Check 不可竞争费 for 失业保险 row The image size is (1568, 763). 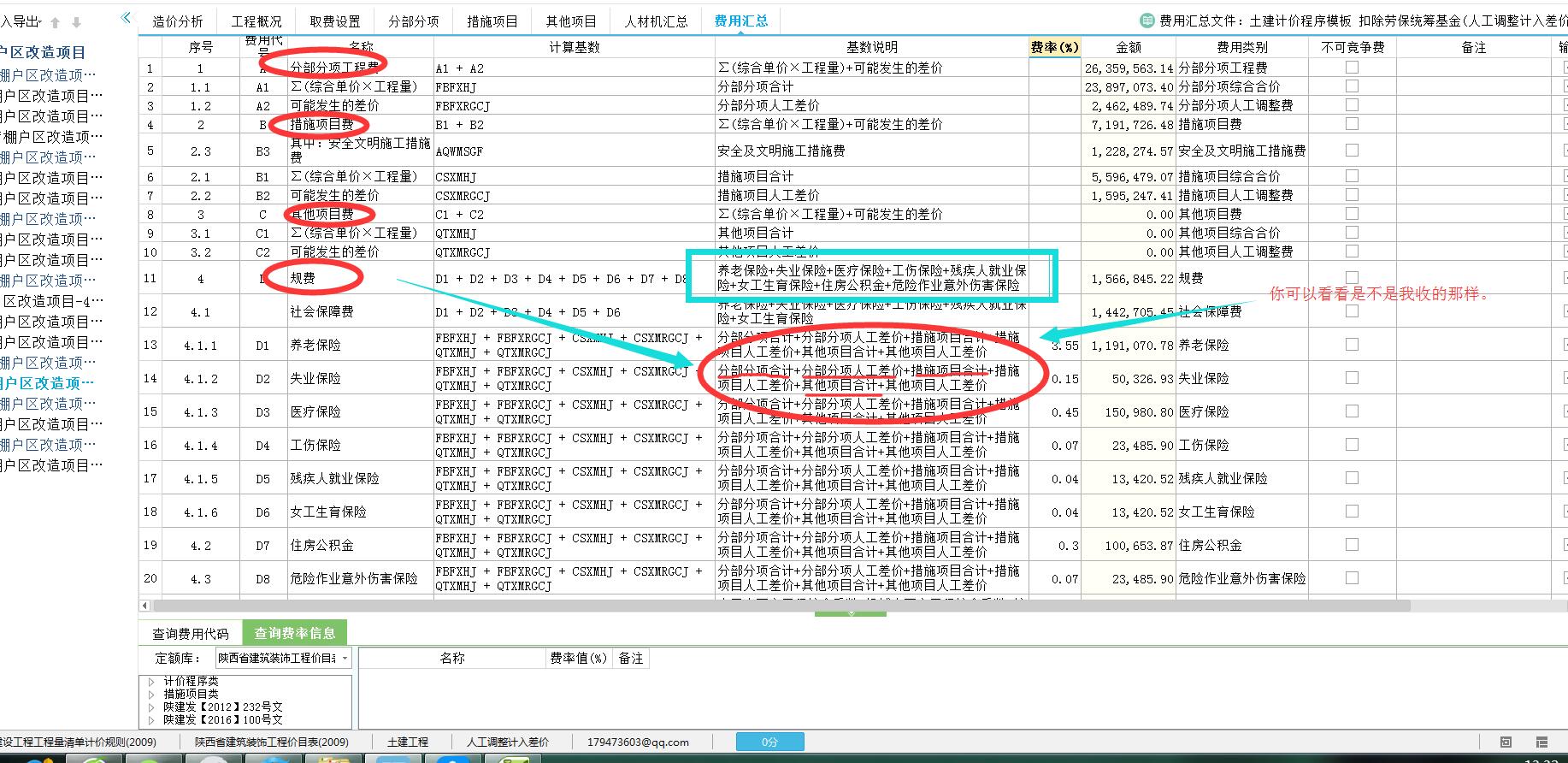point(1352,378)
